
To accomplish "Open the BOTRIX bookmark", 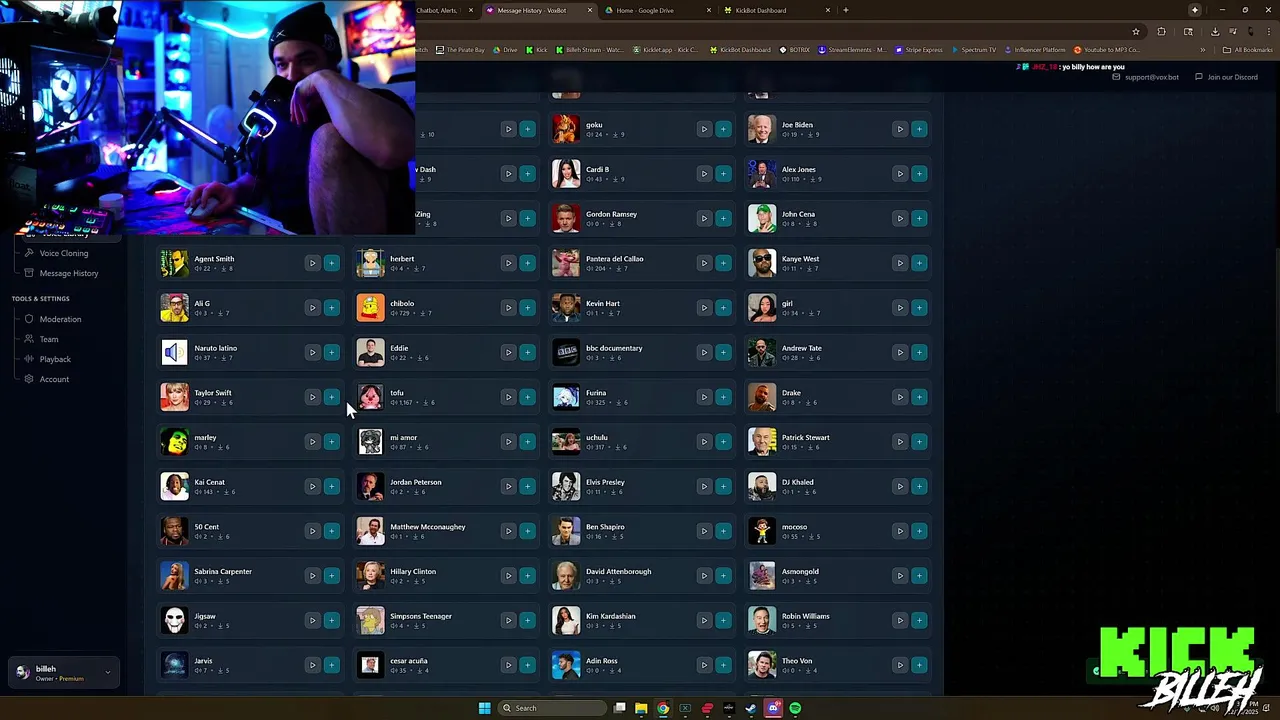I will pos(795,50).
